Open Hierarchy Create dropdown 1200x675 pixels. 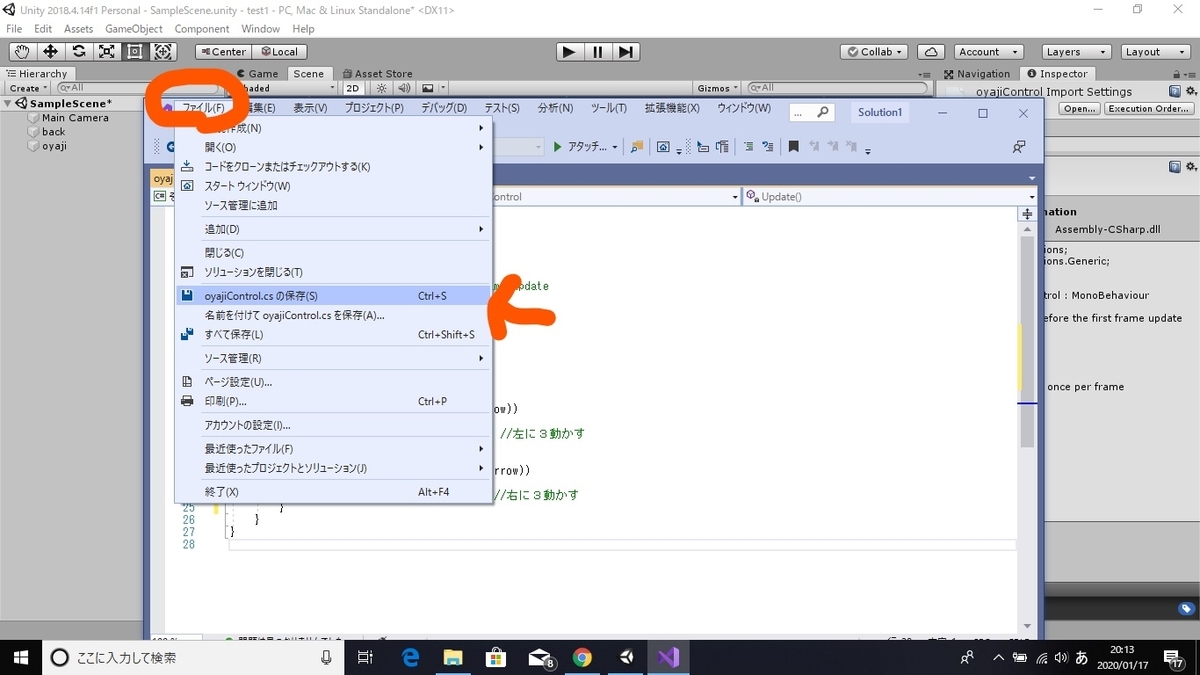point(27,88)
